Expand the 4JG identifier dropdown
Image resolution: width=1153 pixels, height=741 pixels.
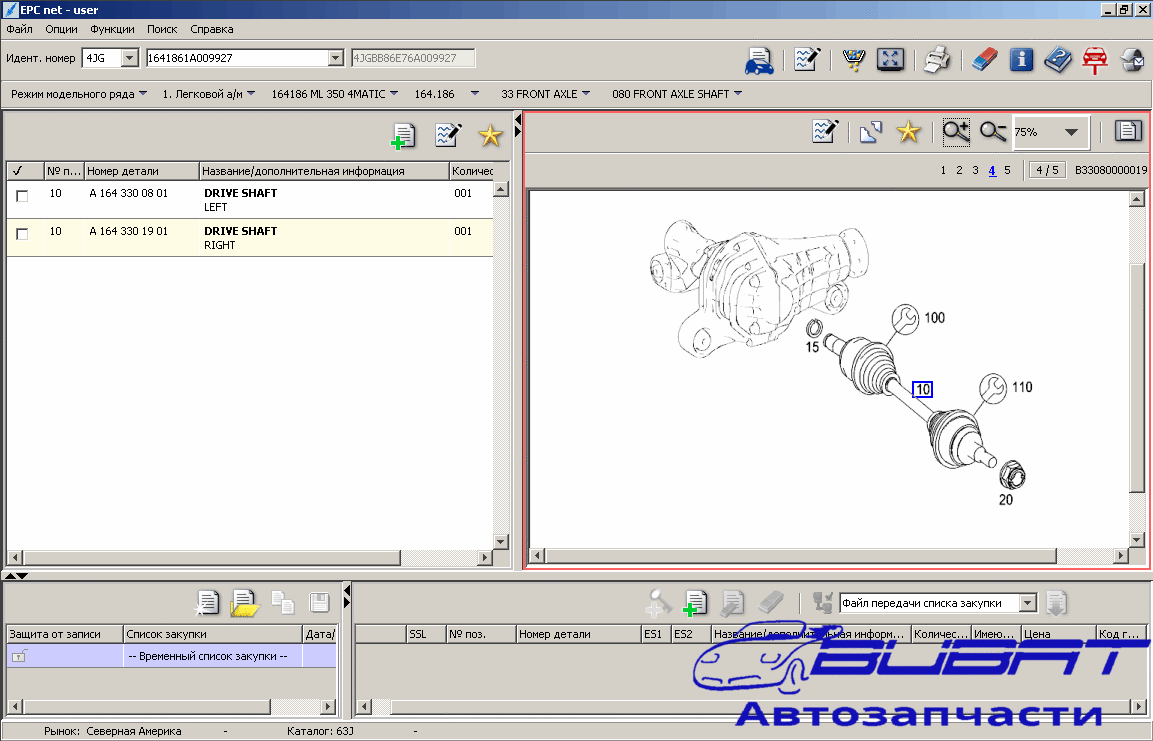[129, 58]
